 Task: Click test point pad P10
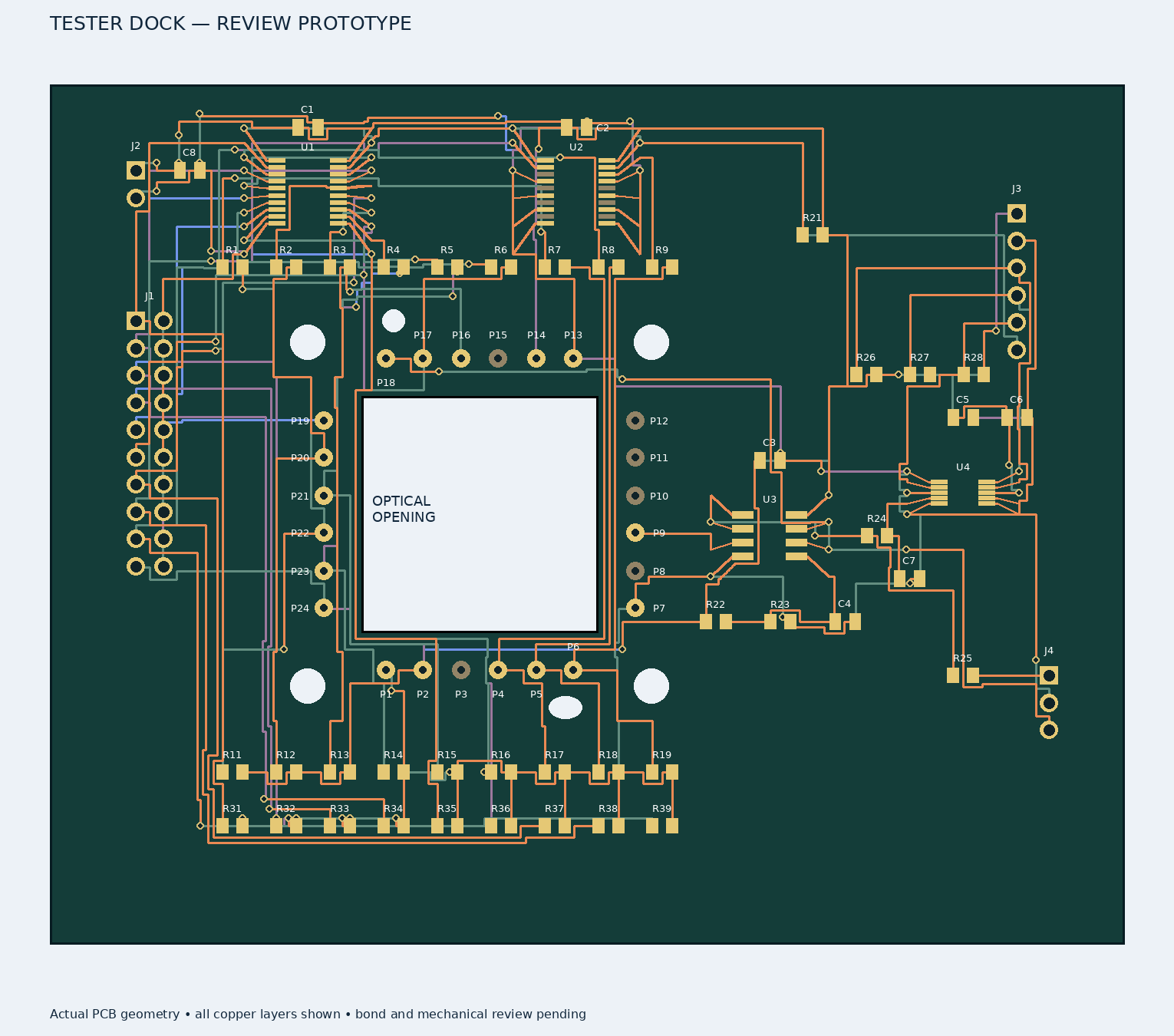tap(635, 496)
